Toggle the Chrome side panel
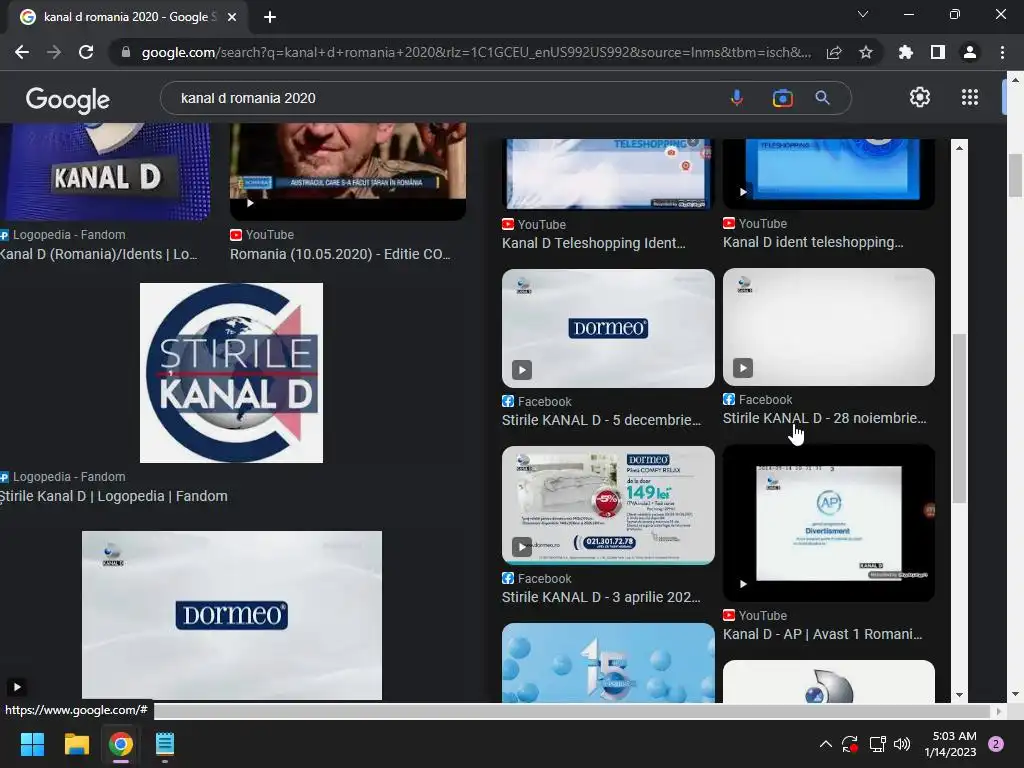 point(938,52)
